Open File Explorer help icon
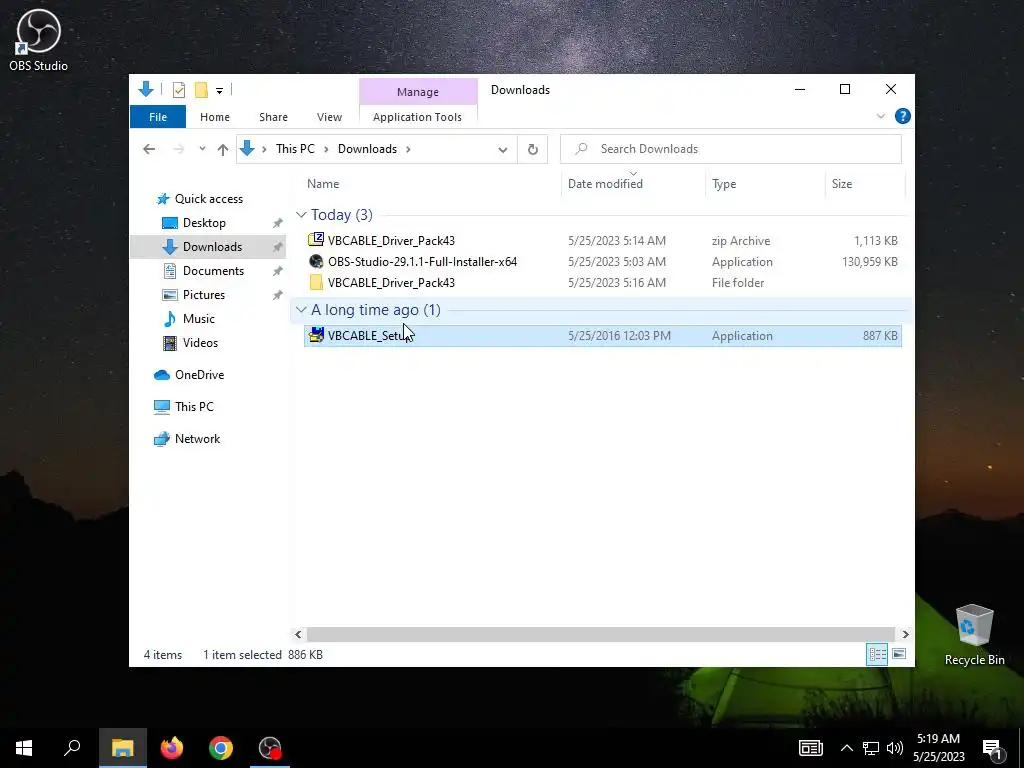 [x=903, y=116]
